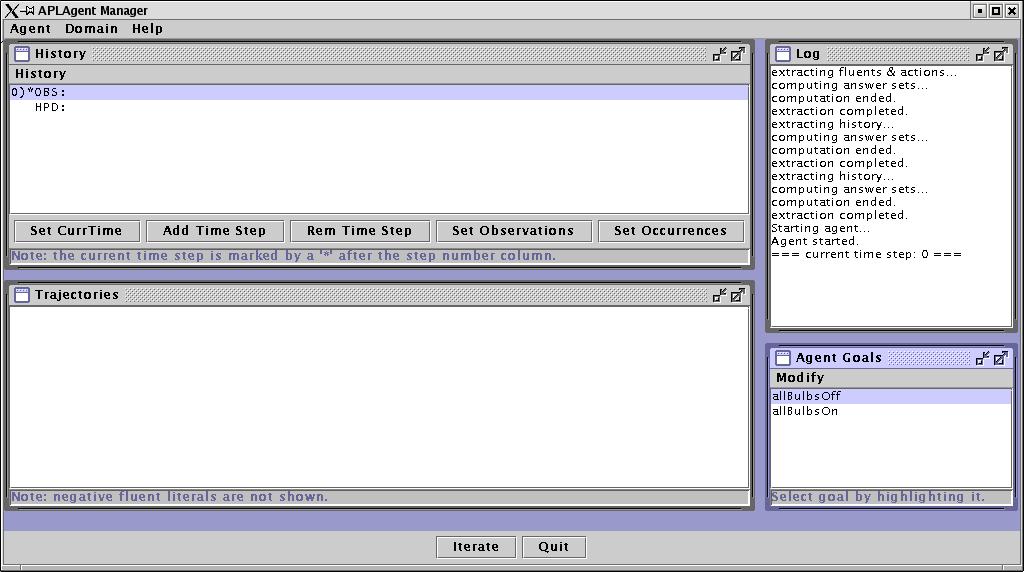Open the History panel's window icon menu
Screen dimensions: 1024x572
[x=22, y=54]
